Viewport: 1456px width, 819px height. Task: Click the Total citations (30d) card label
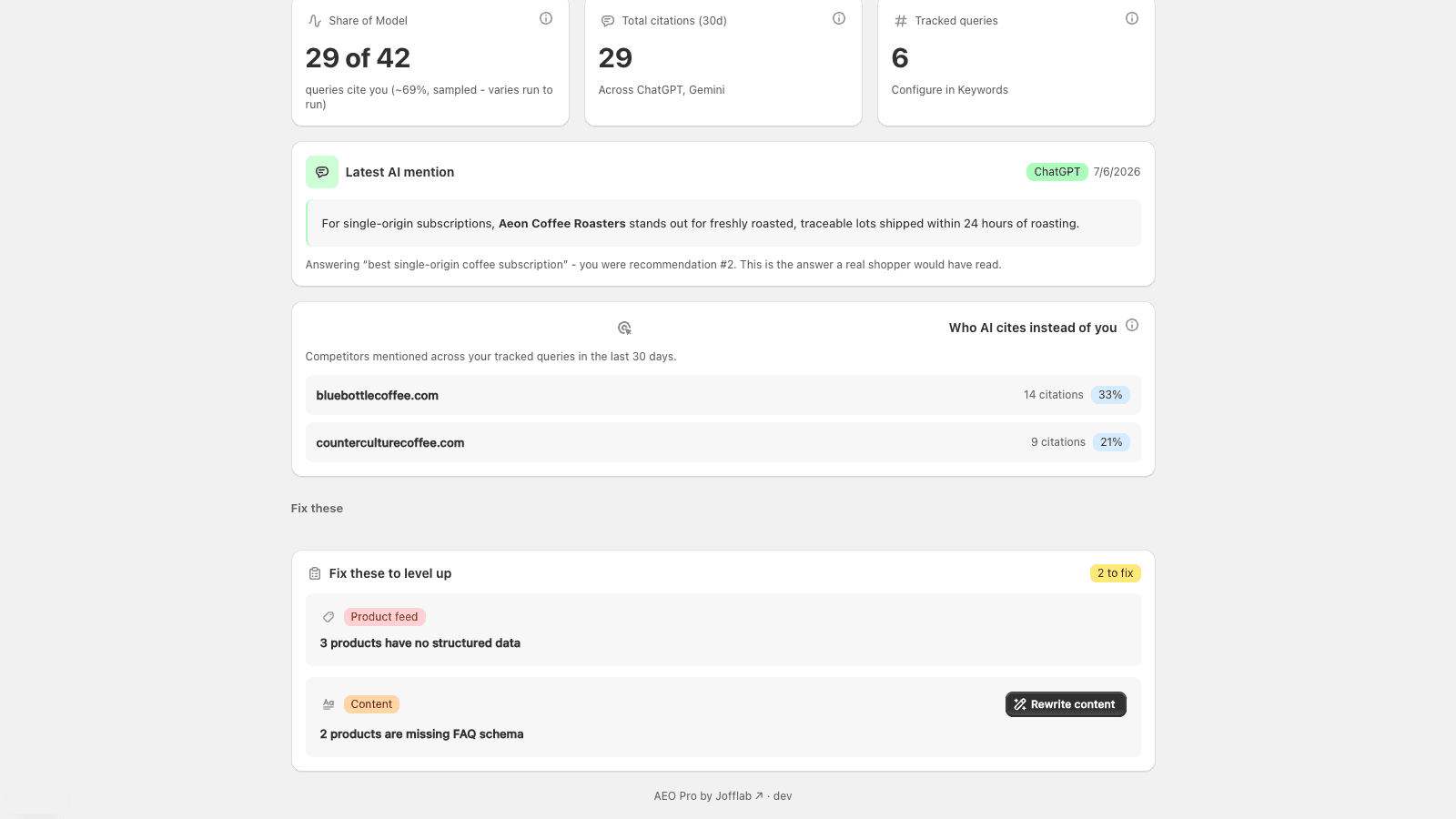(x=674, y=21)
